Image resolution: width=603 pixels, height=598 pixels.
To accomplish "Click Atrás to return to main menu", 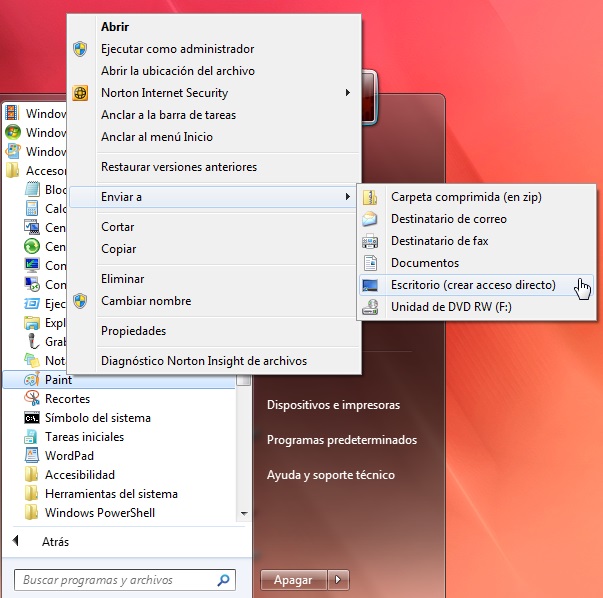I will click(x=55, y=541).
